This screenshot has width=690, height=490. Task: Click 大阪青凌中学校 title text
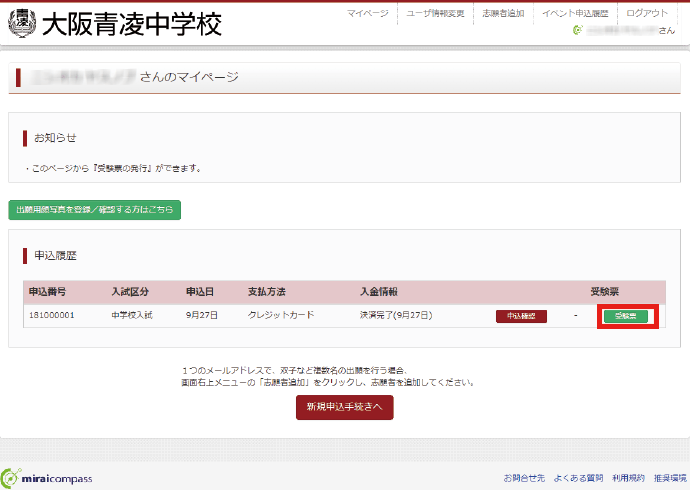click(132, 24)
